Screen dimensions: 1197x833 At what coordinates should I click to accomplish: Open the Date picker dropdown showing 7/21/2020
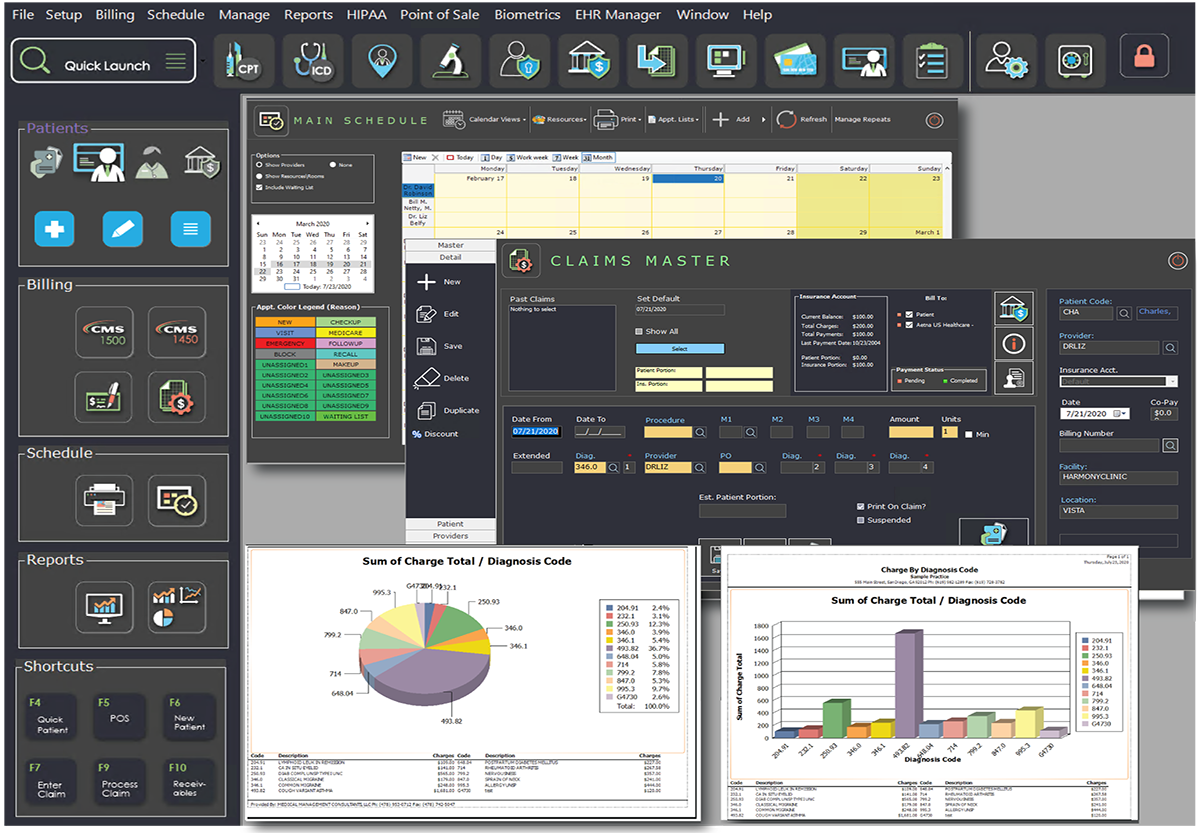point(1119,413)
